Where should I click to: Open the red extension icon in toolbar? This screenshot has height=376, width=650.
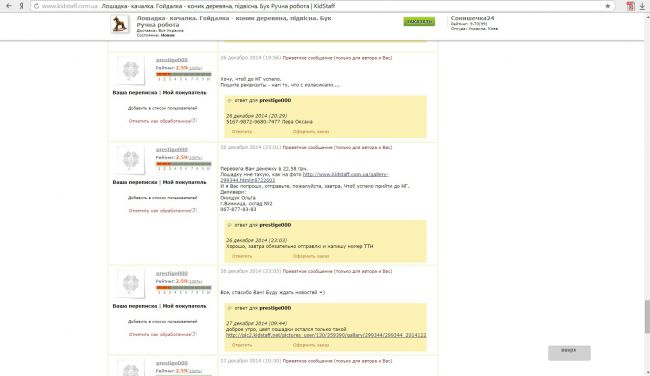630,6
